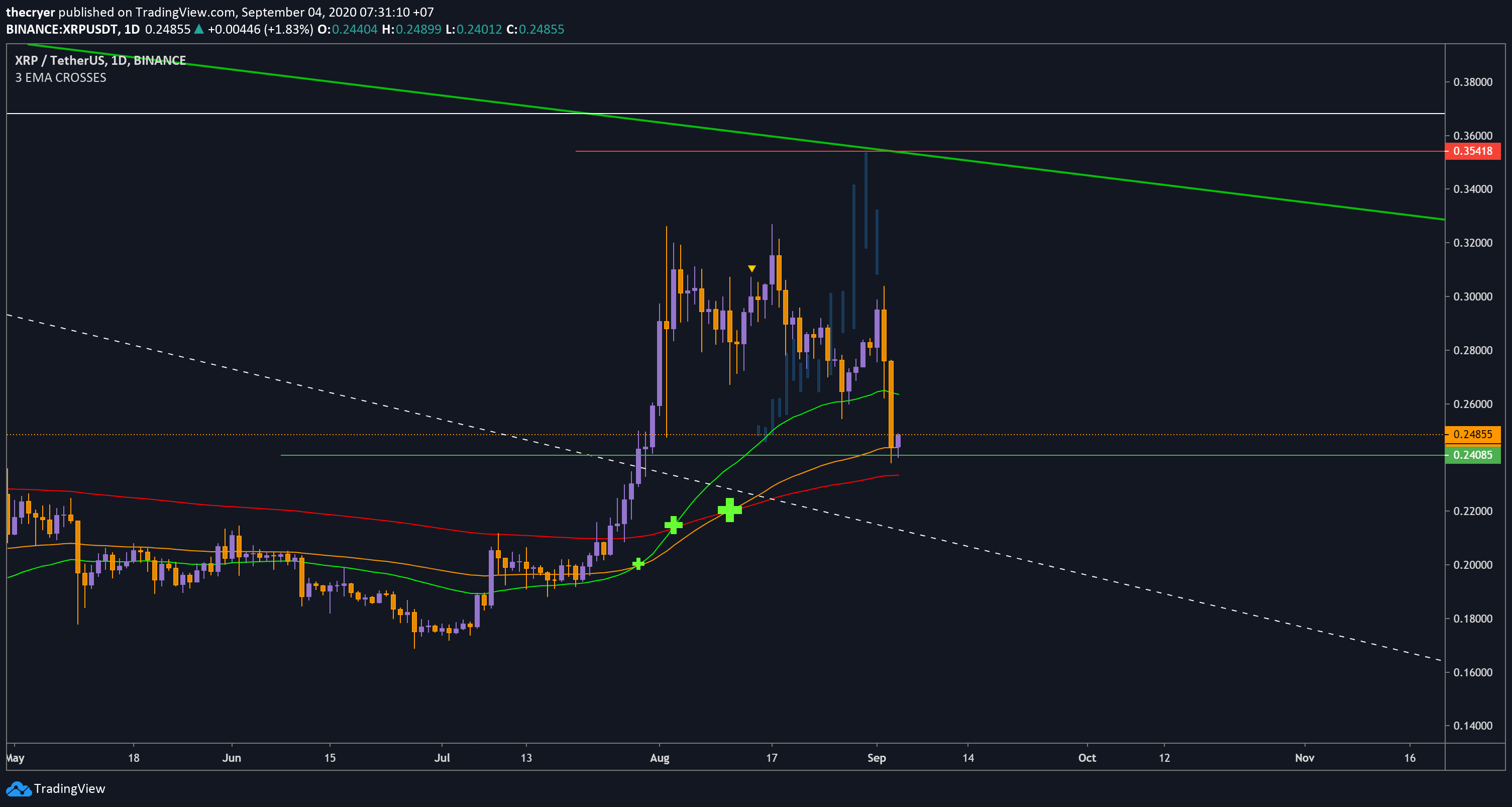Click the 0.18000 price axis label
Image resolution: width=1512 pixels, height=807 pixels.
pyautogui.click(x=1473, y=619)
